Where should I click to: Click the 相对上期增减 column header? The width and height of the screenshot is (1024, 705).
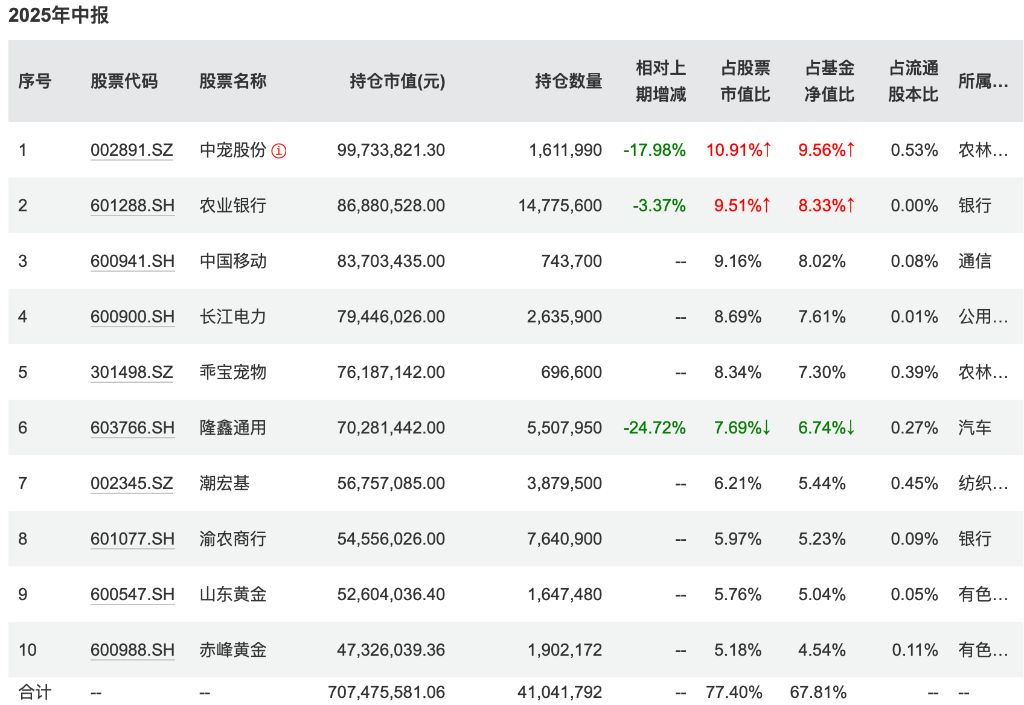tap(661, 81)
